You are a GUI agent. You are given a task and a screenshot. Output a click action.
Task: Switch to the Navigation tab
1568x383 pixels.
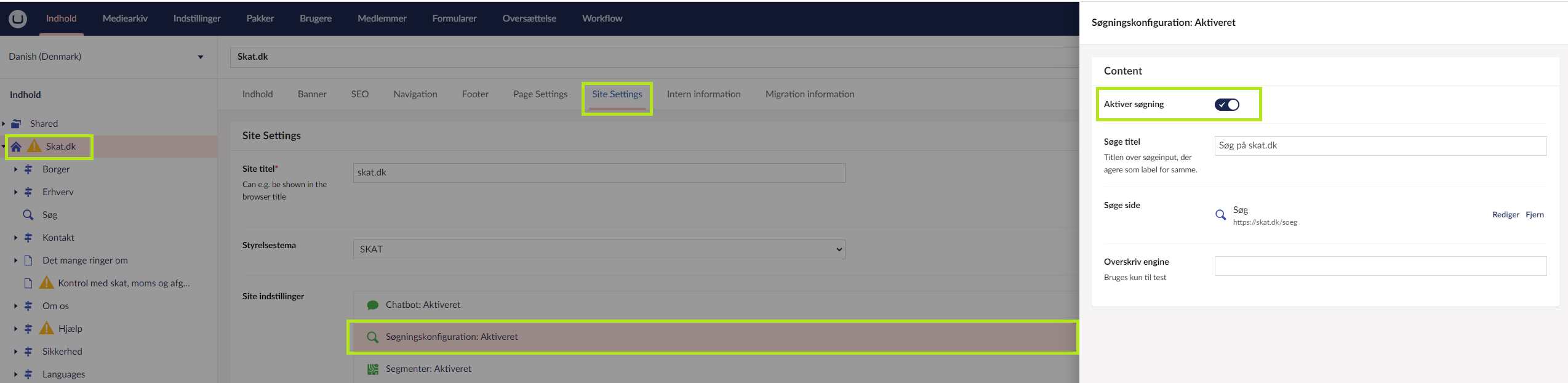click(415, 94)
